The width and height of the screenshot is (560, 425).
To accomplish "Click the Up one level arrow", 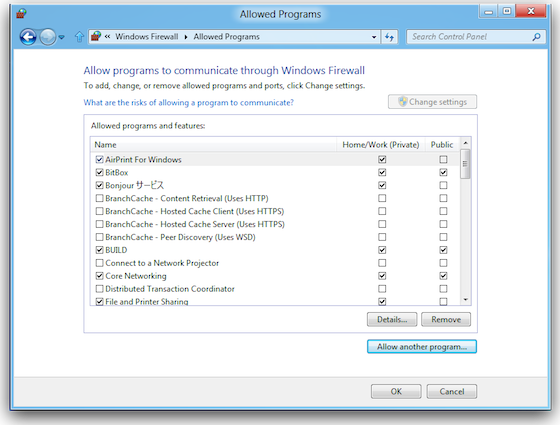I will (x=79, y=36).
